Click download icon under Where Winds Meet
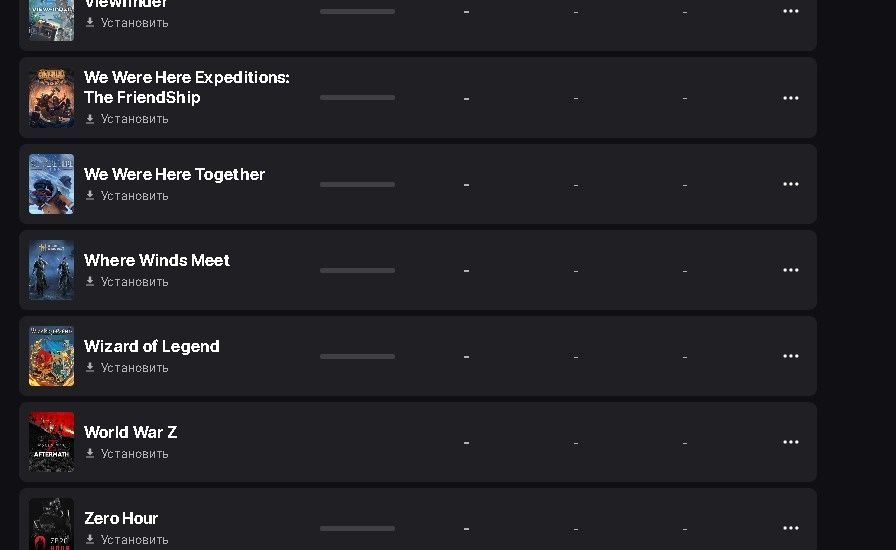This screenshot has width=896, height=550. pos(90,282)
